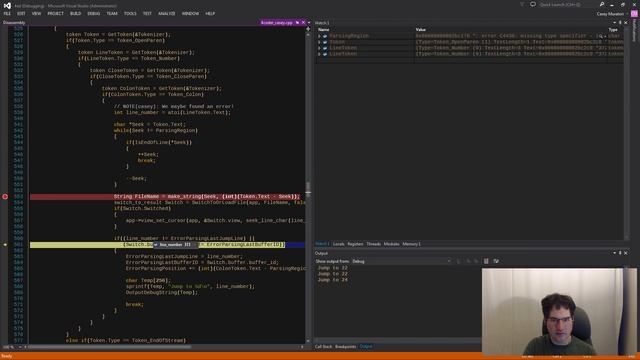Open the TEST menu
The width and height of the screenshot is (640, 360).
click(x=147, y=13)
